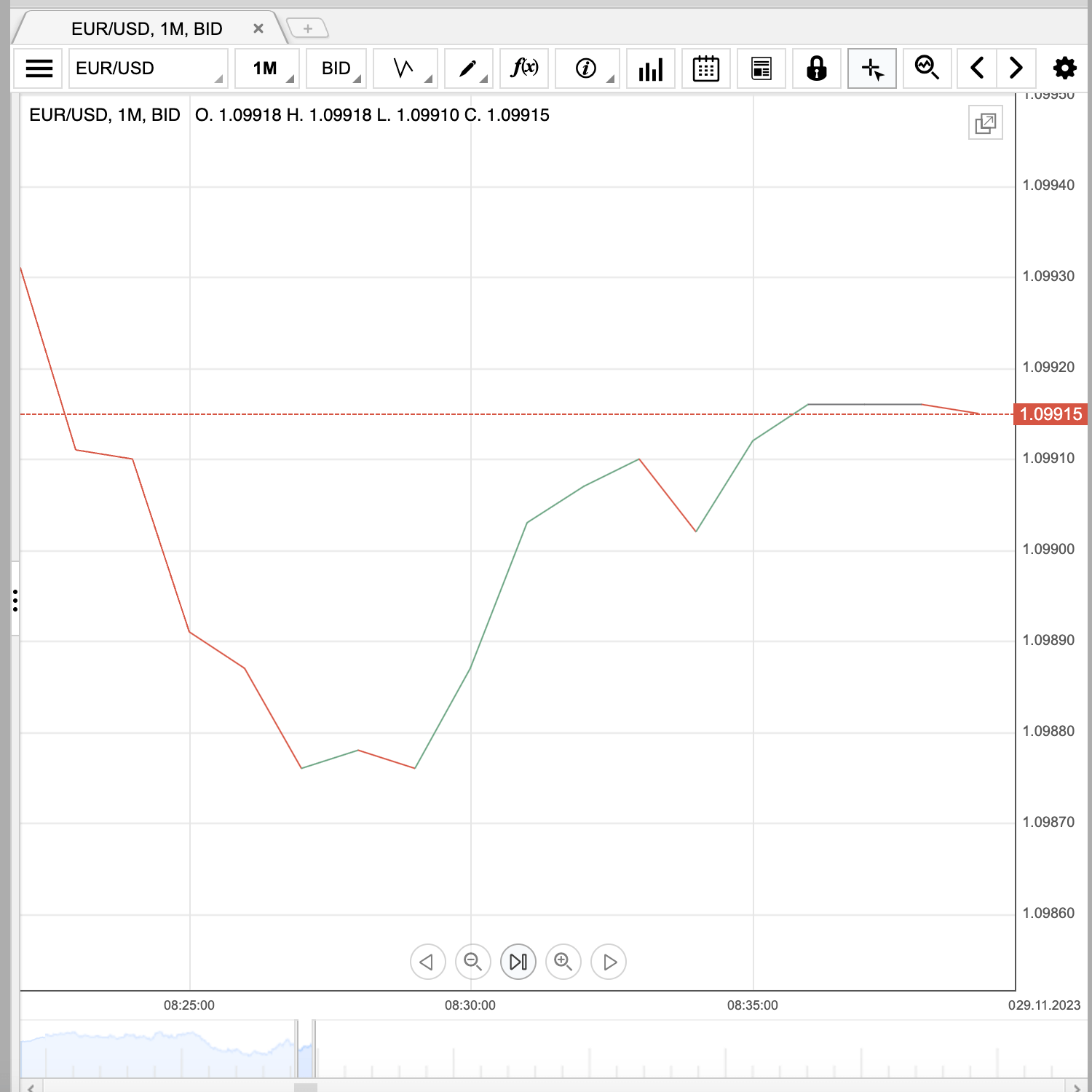Image resolution: width=1092 pixels, height=1092 pixels.
Task: Open the calendar date picker
Action: 705,68
